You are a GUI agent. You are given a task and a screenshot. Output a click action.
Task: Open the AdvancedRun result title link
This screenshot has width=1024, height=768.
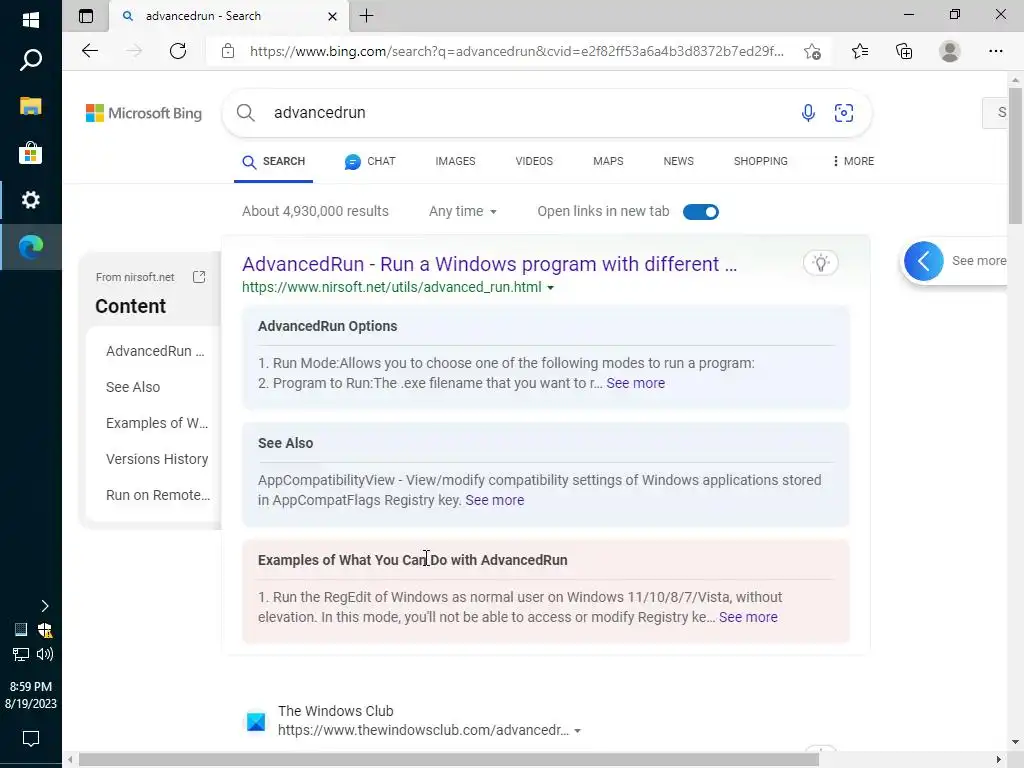pos(489,264)
